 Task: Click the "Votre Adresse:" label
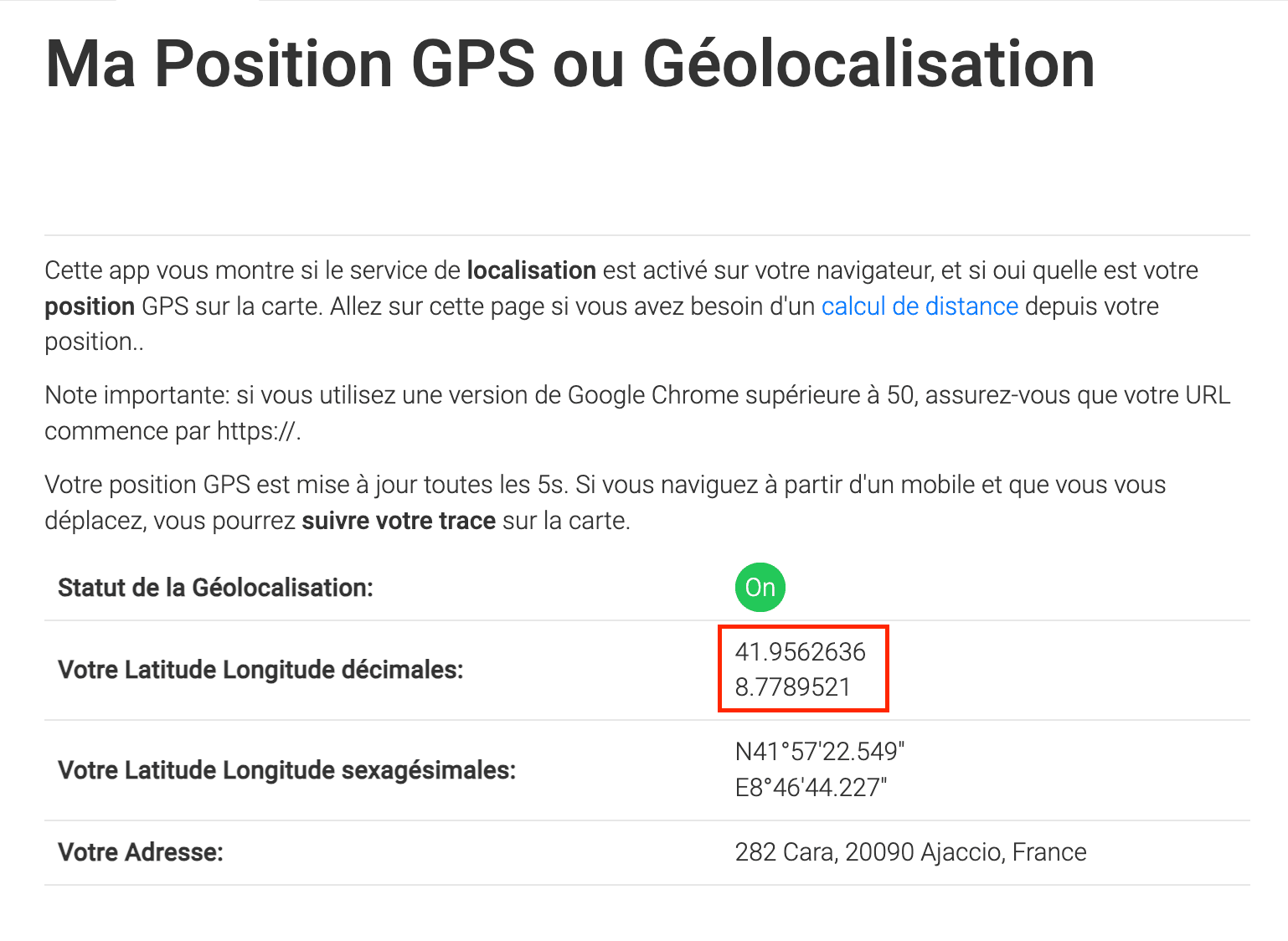[141, 852]
